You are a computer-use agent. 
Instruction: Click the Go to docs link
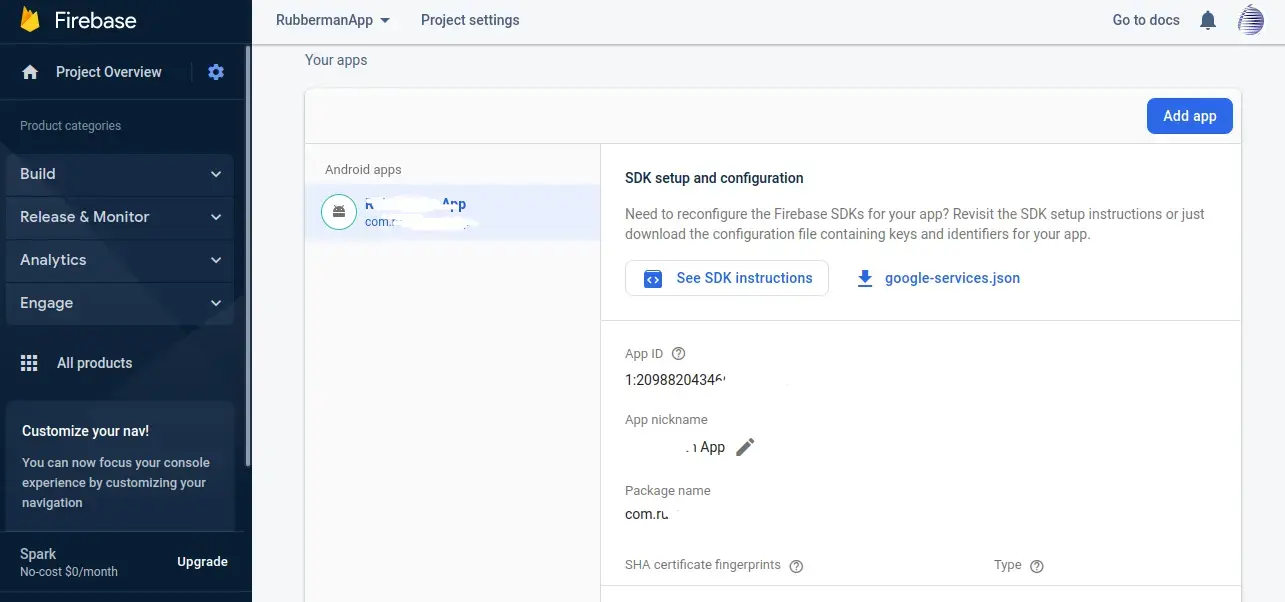point(1145,19)
